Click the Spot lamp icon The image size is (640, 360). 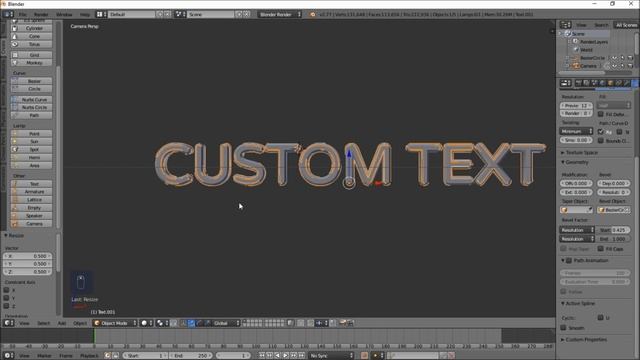tap(15, 149)
